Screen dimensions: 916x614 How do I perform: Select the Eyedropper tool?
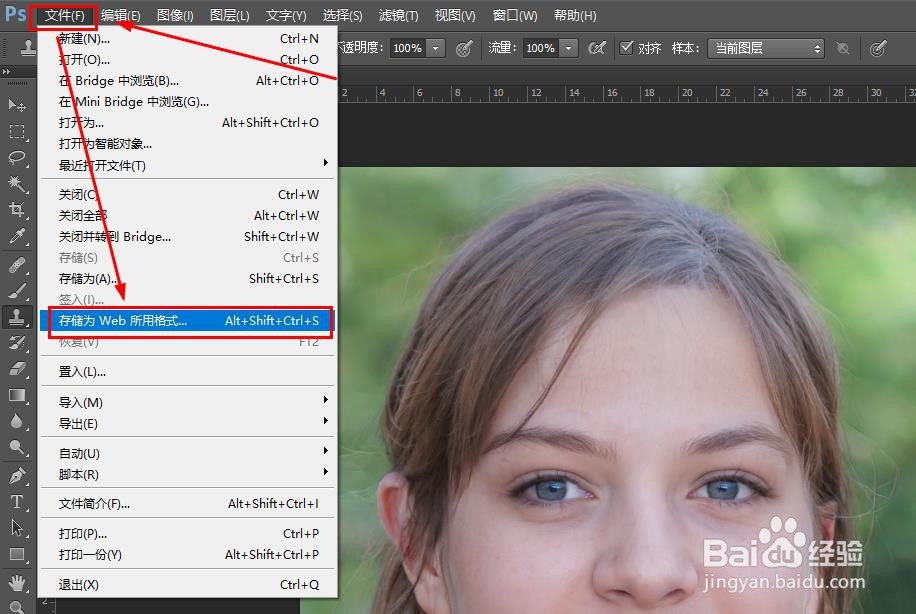point(16,235)
